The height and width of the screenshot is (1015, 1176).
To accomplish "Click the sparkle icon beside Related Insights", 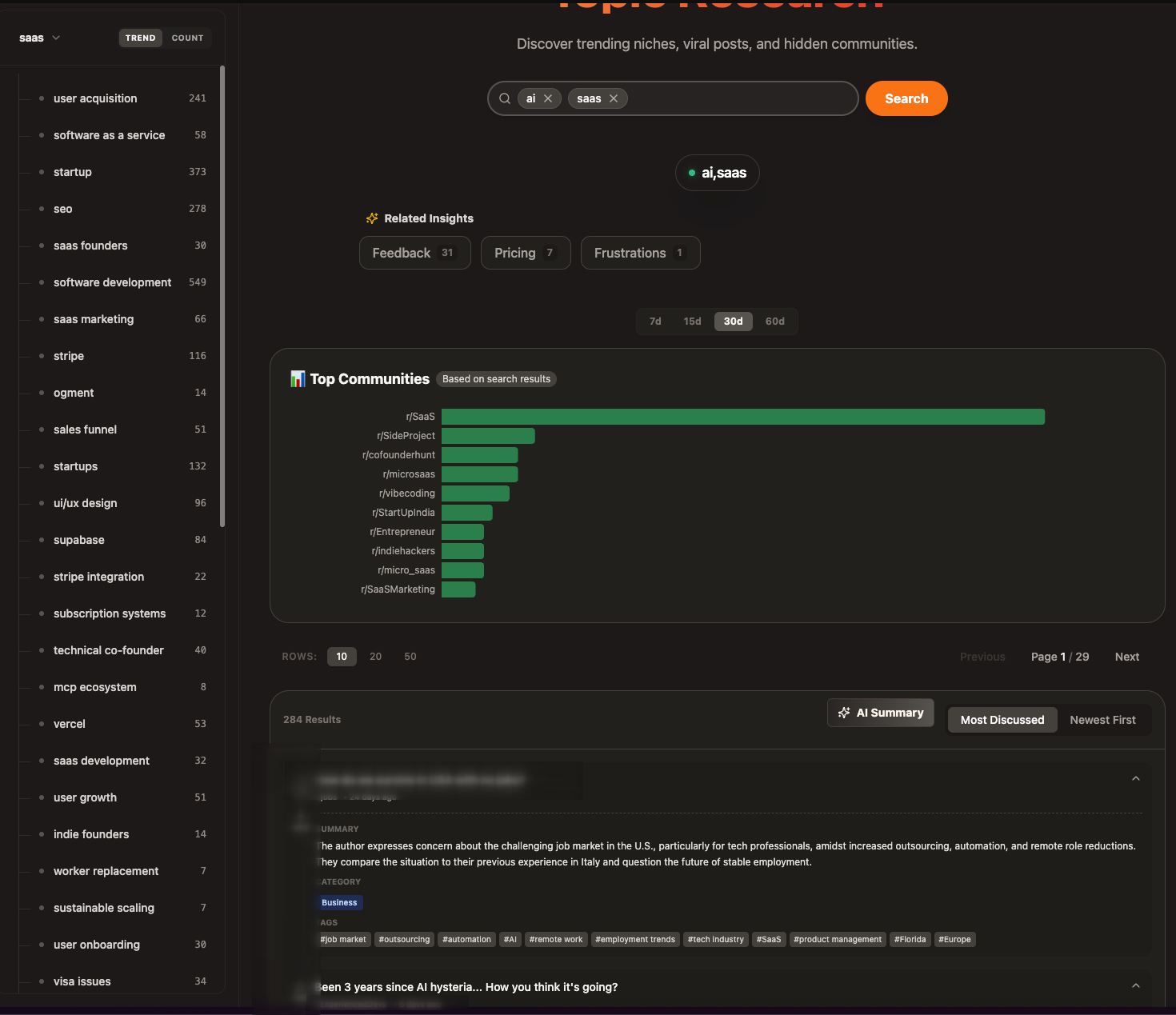I will [x=372, y=218].
